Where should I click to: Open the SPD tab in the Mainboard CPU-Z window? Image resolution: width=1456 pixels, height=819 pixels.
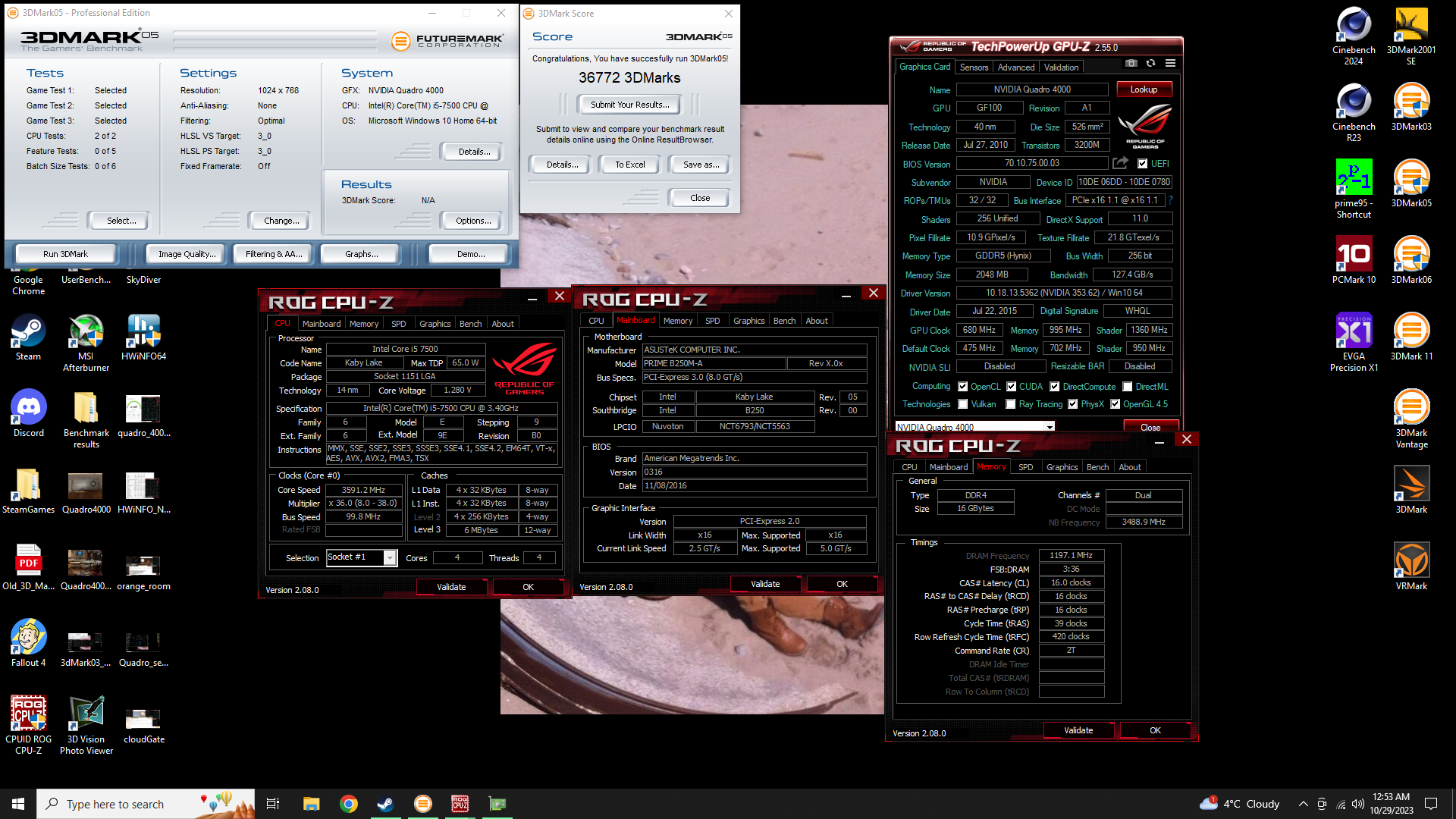pos(712,321)
